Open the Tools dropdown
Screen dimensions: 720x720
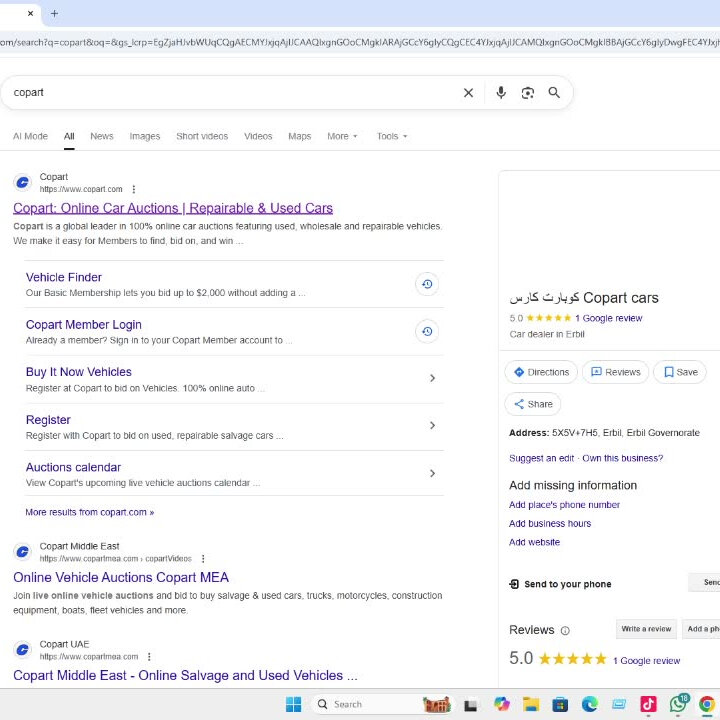[x=392, y=136]
